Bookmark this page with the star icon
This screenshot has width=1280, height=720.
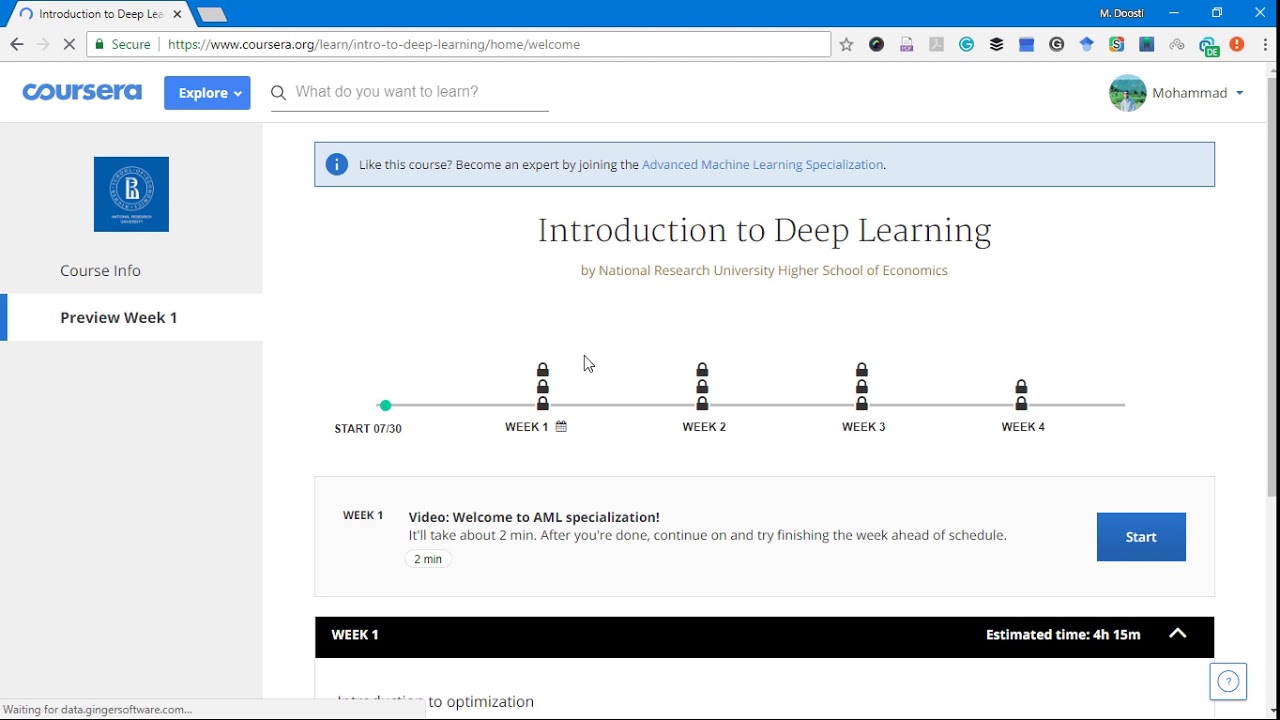pos(846,44)
